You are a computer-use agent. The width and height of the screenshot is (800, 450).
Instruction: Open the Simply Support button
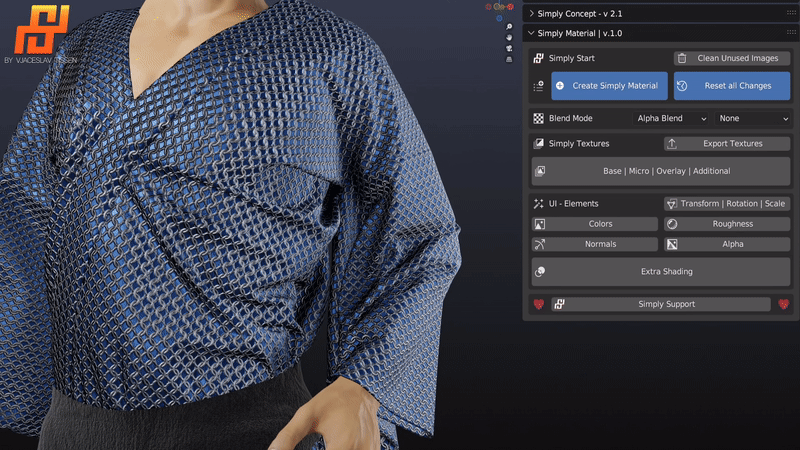660,304
